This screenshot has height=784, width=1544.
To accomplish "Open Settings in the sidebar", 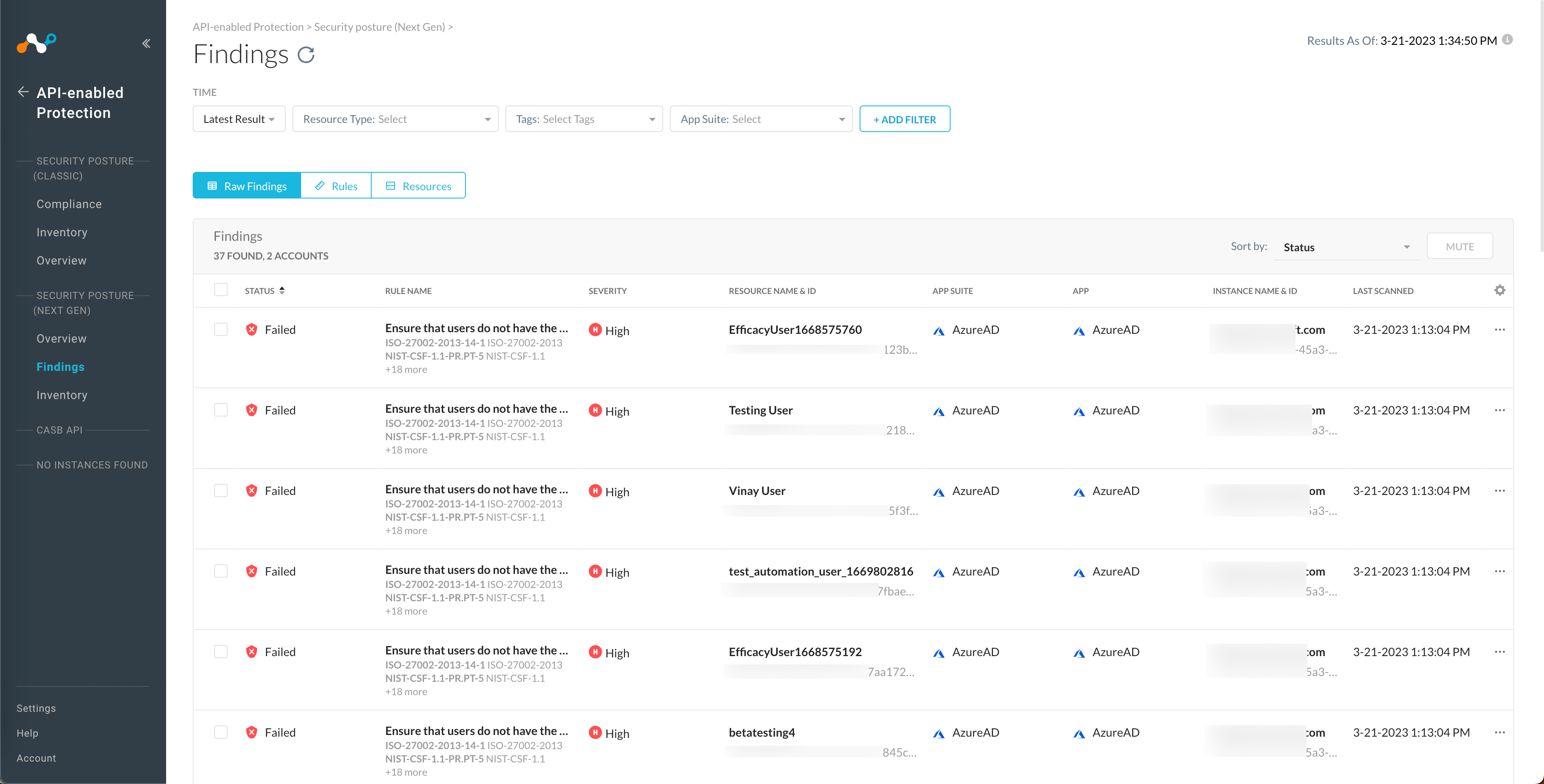I will 36,708.
